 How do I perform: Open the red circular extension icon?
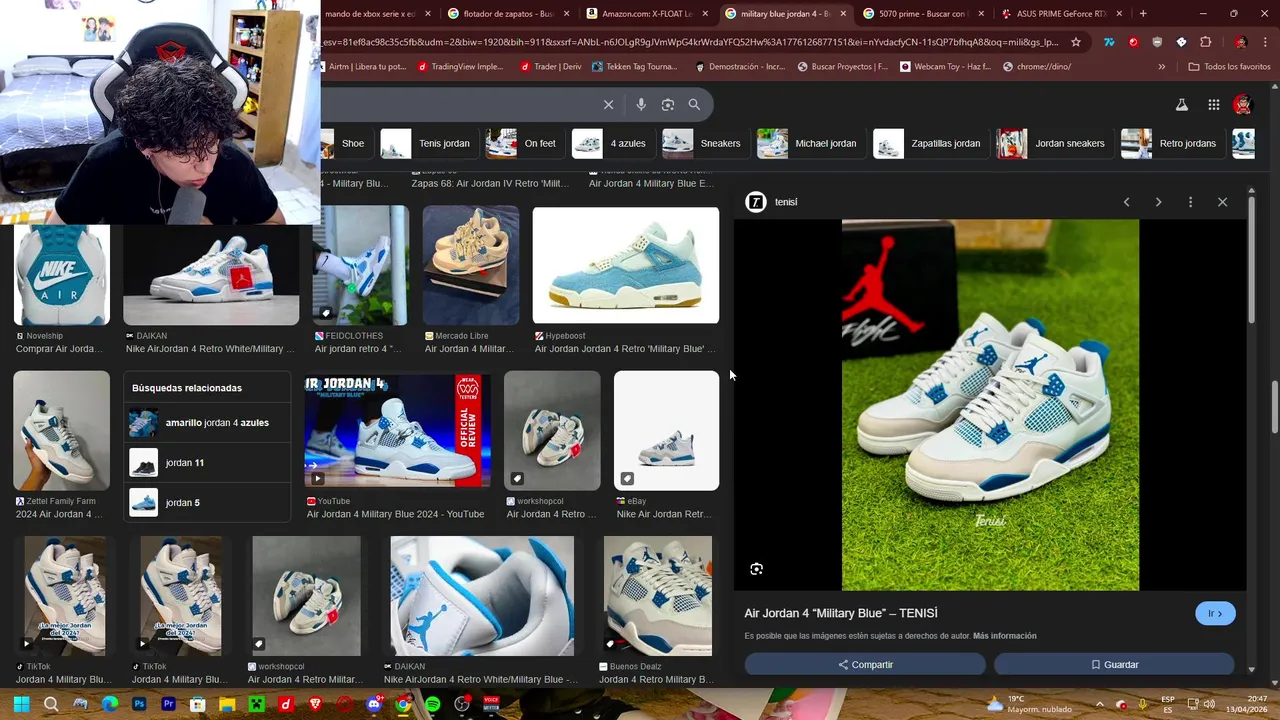(1133, 42)
